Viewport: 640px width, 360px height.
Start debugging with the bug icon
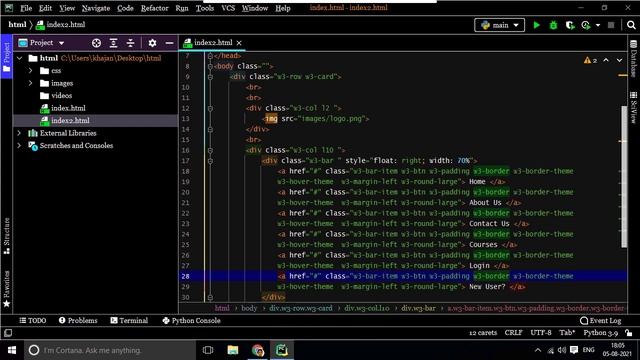[553, 25]
